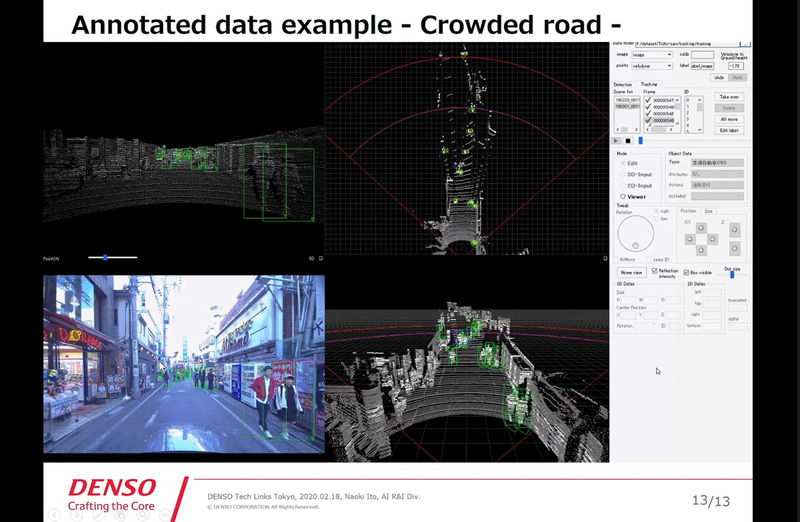The width and height of the screenshot is (800, 522).
Task: Toggle the same ID checkbox
Action: click(x=649, y=259)
